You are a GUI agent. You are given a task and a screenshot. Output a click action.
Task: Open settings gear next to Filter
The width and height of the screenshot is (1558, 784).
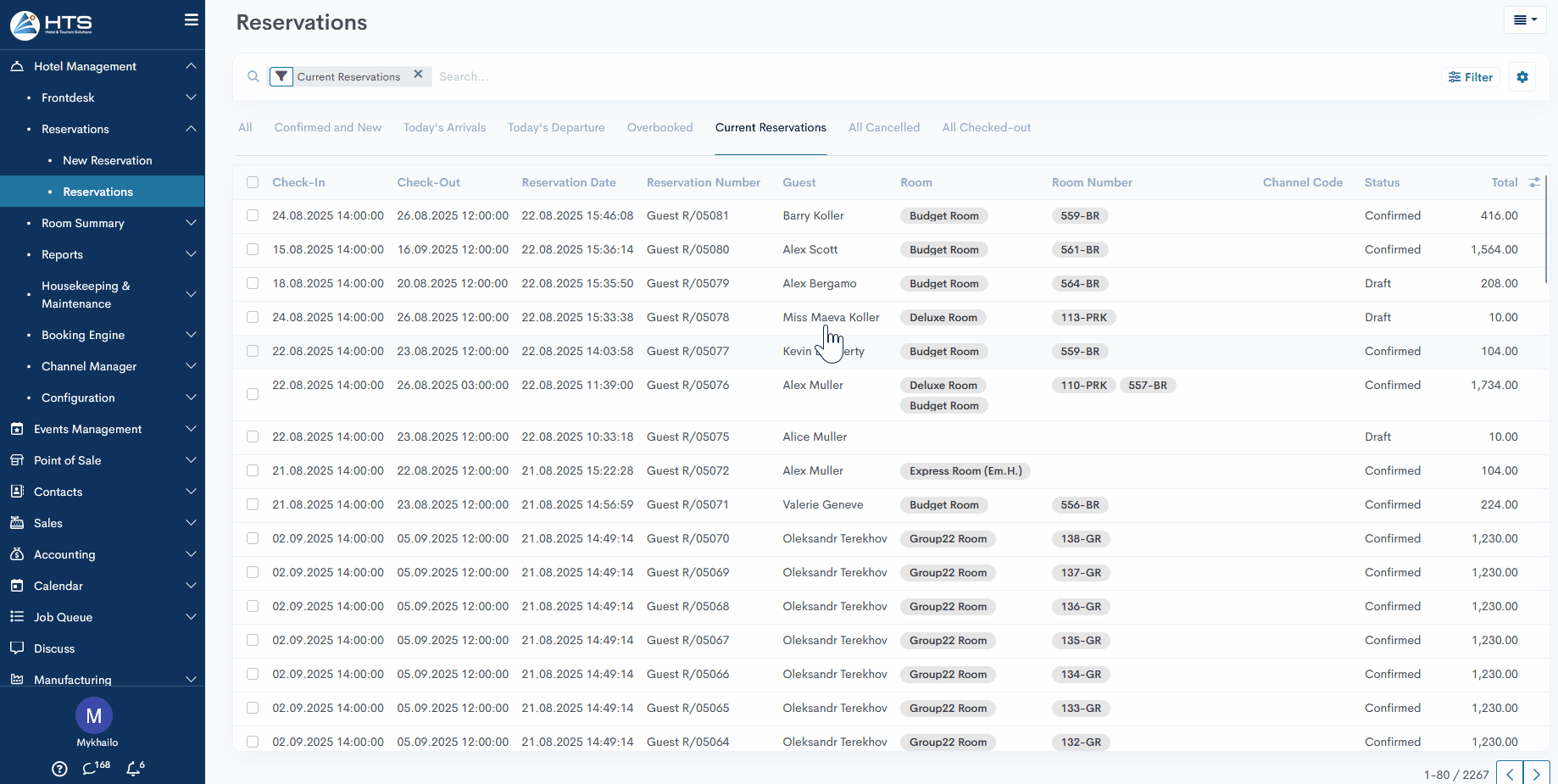(x=1522, y=77)
